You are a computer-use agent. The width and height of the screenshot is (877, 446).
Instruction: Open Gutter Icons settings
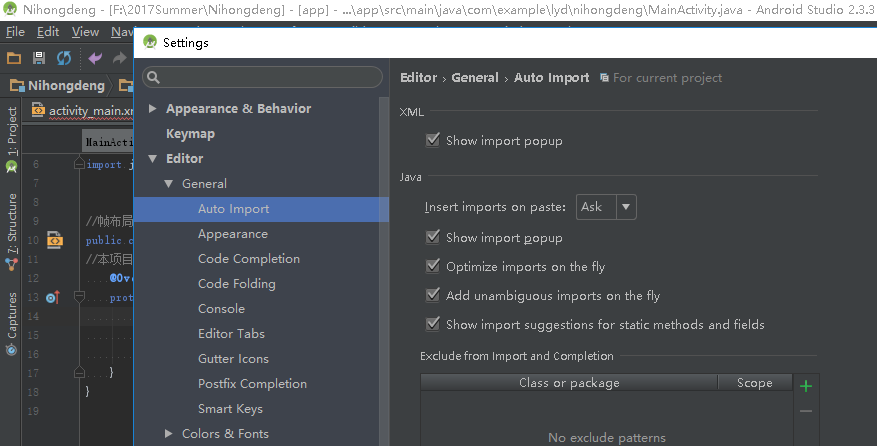point(233,359)
